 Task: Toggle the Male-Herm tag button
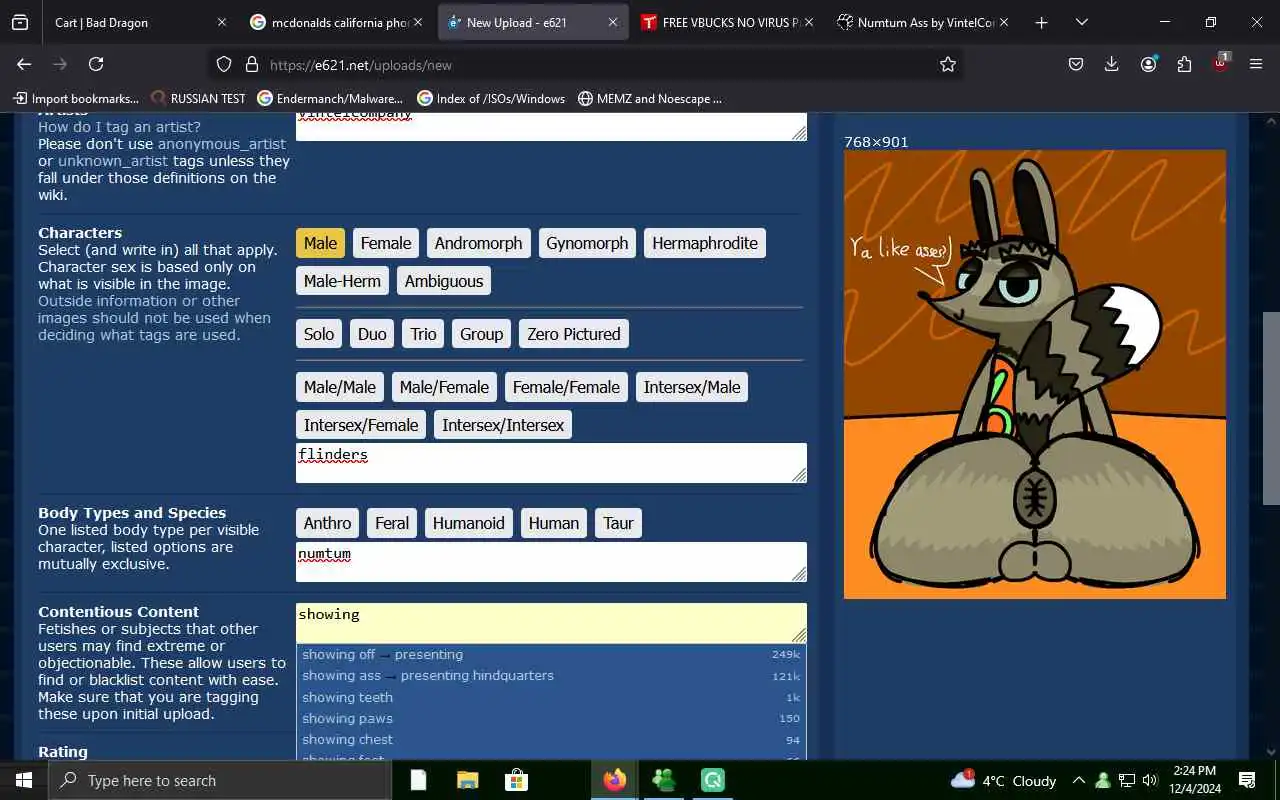(342, 281)
